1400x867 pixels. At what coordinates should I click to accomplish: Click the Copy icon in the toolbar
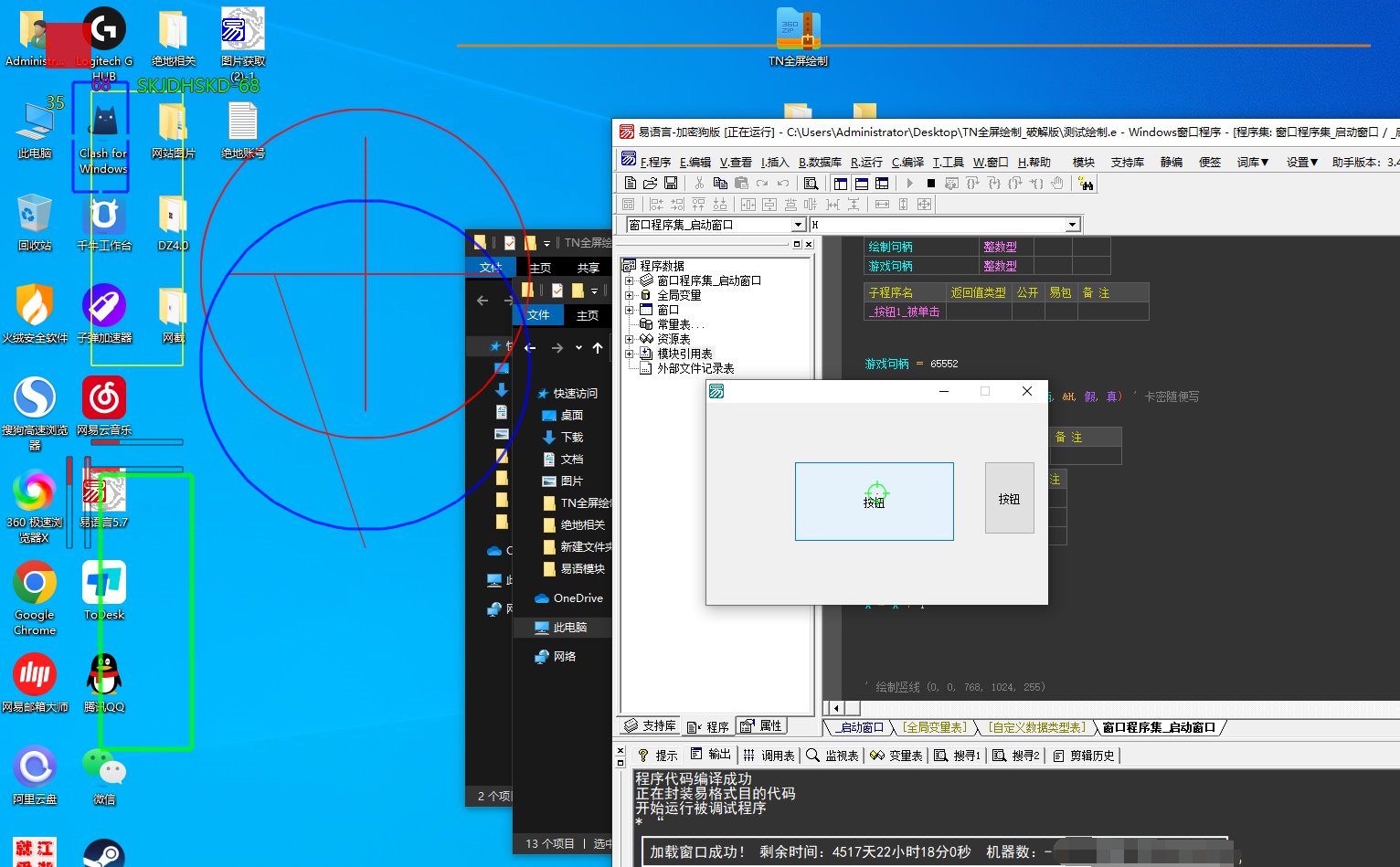click(720, 184)
